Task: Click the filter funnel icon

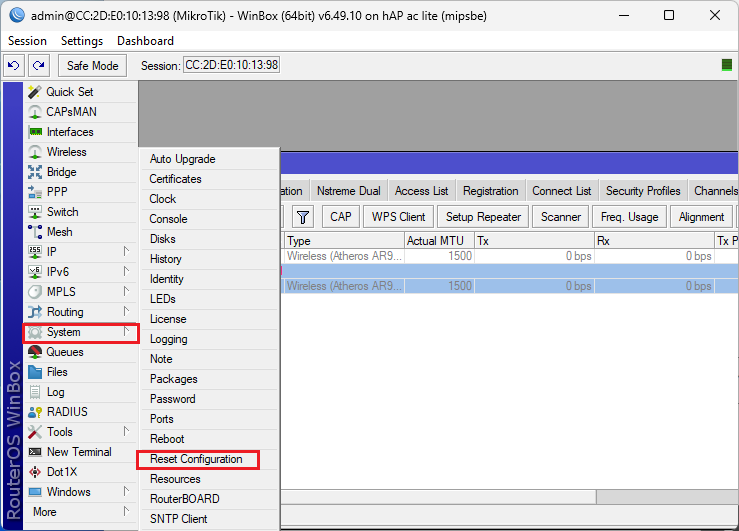Action: point(303,217)
